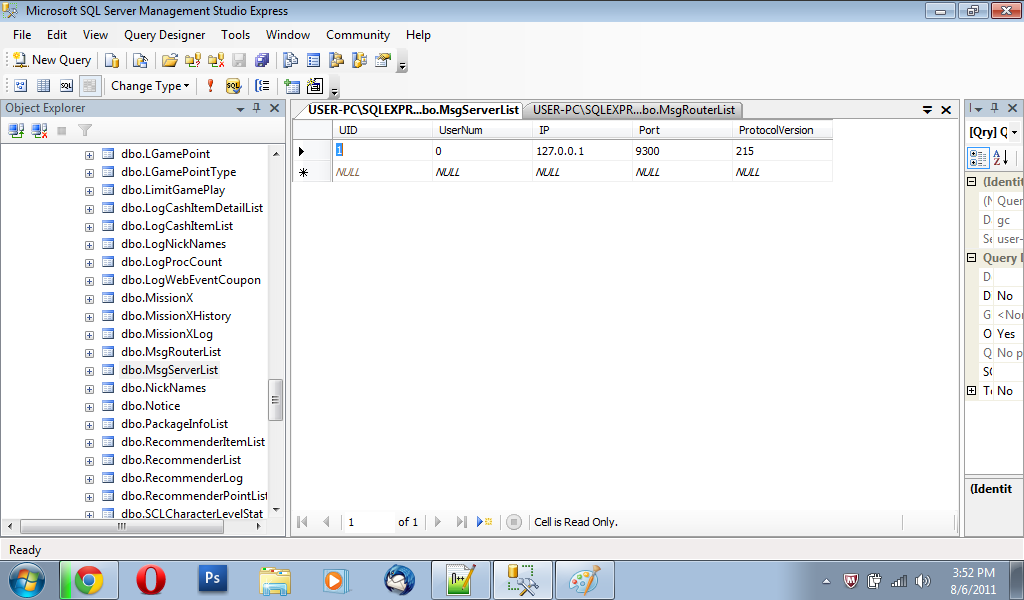The width and height of the screenshot is (1024, 600).
Task: Show the Diagram pane icon
Action: 20,86
